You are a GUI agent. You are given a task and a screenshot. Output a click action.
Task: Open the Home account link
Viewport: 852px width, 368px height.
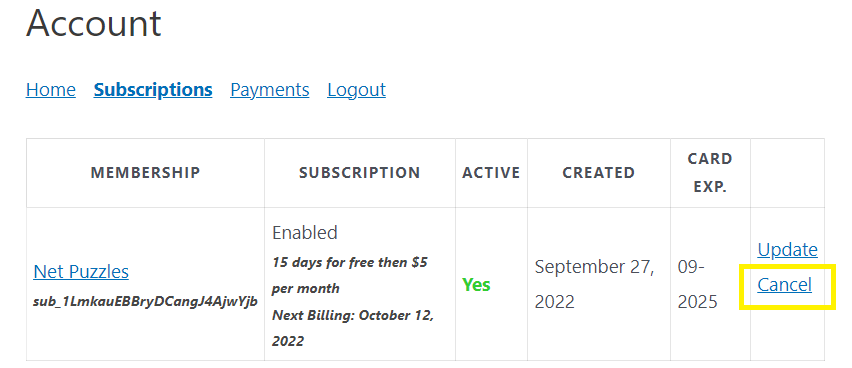coord(51,90)
